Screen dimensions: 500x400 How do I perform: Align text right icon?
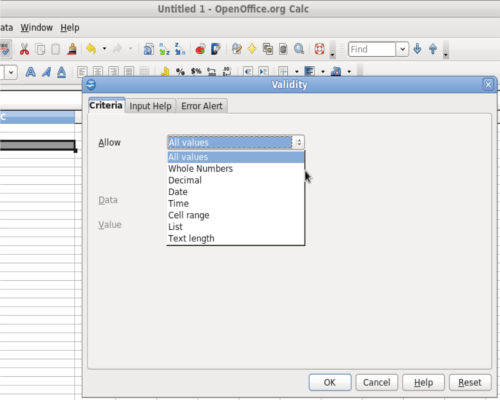[x=113, y=71]
